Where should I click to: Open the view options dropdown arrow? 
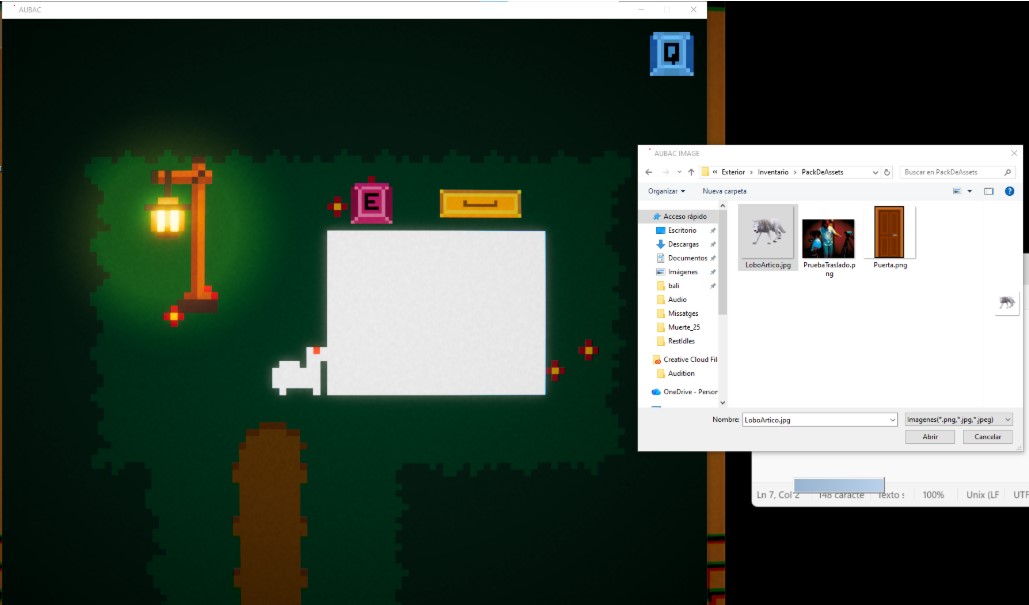coord(969,191)
